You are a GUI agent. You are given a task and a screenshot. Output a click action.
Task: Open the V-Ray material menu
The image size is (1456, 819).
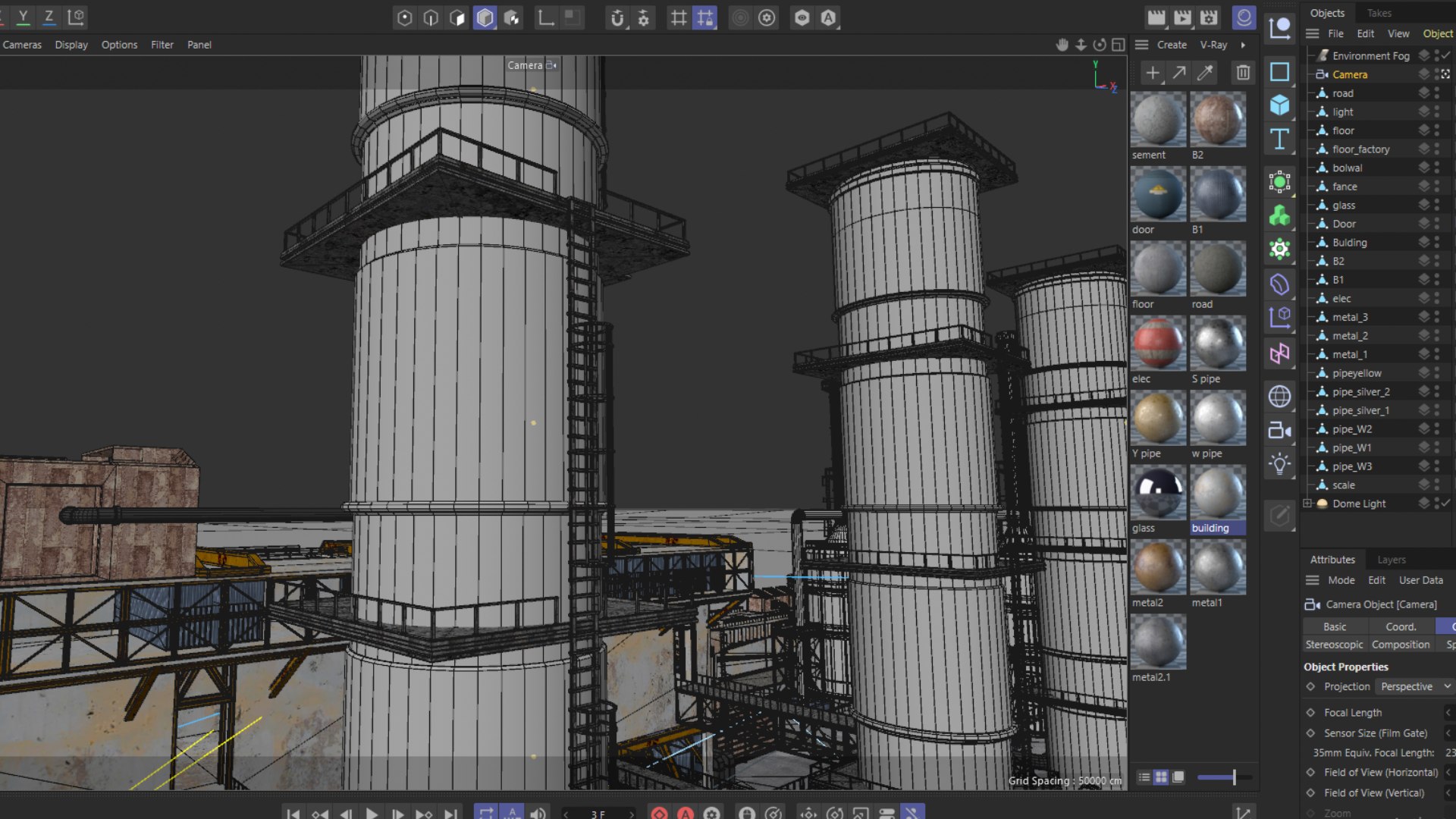(1213, 45)
